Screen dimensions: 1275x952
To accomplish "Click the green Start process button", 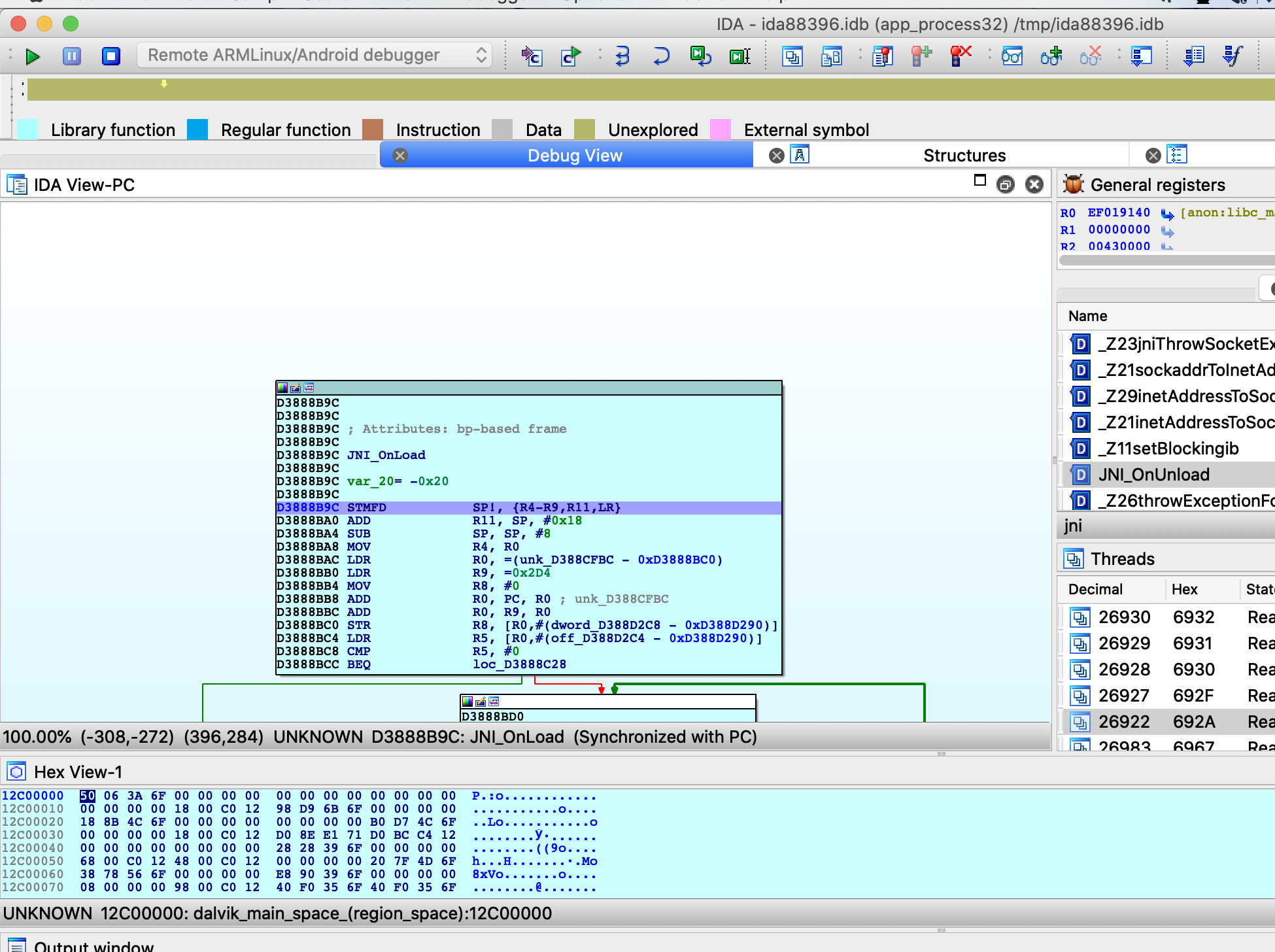I will [x=32, y=56].
